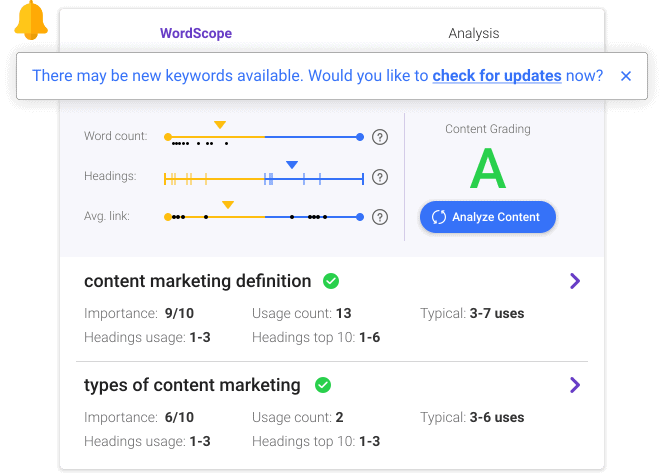This screenshot has width=664, height=474.
Task: Click the Content Grading letter A
Action: tap(488, 169)
